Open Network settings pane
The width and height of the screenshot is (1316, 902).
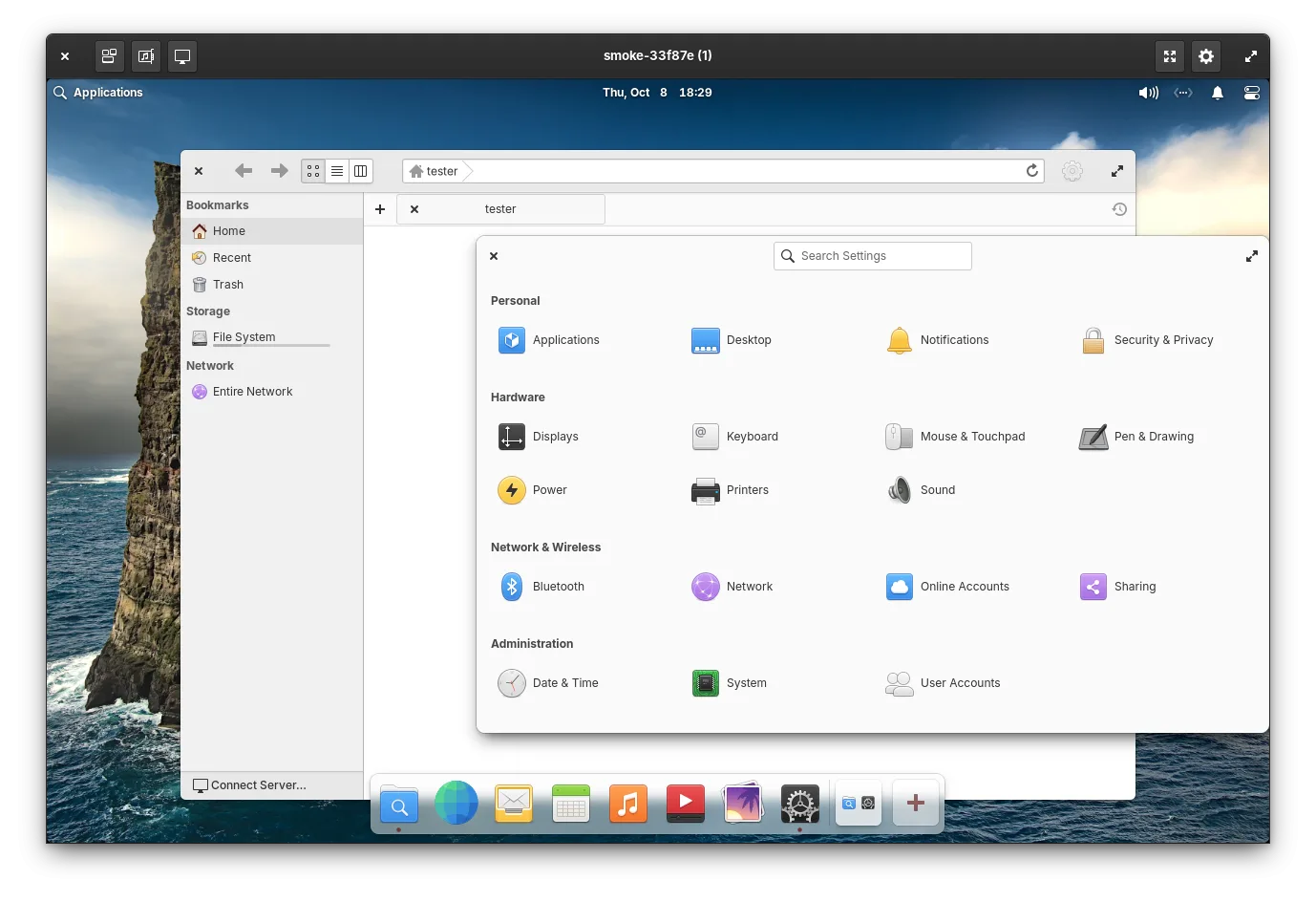pyautogui.click(x=732, y=587)
